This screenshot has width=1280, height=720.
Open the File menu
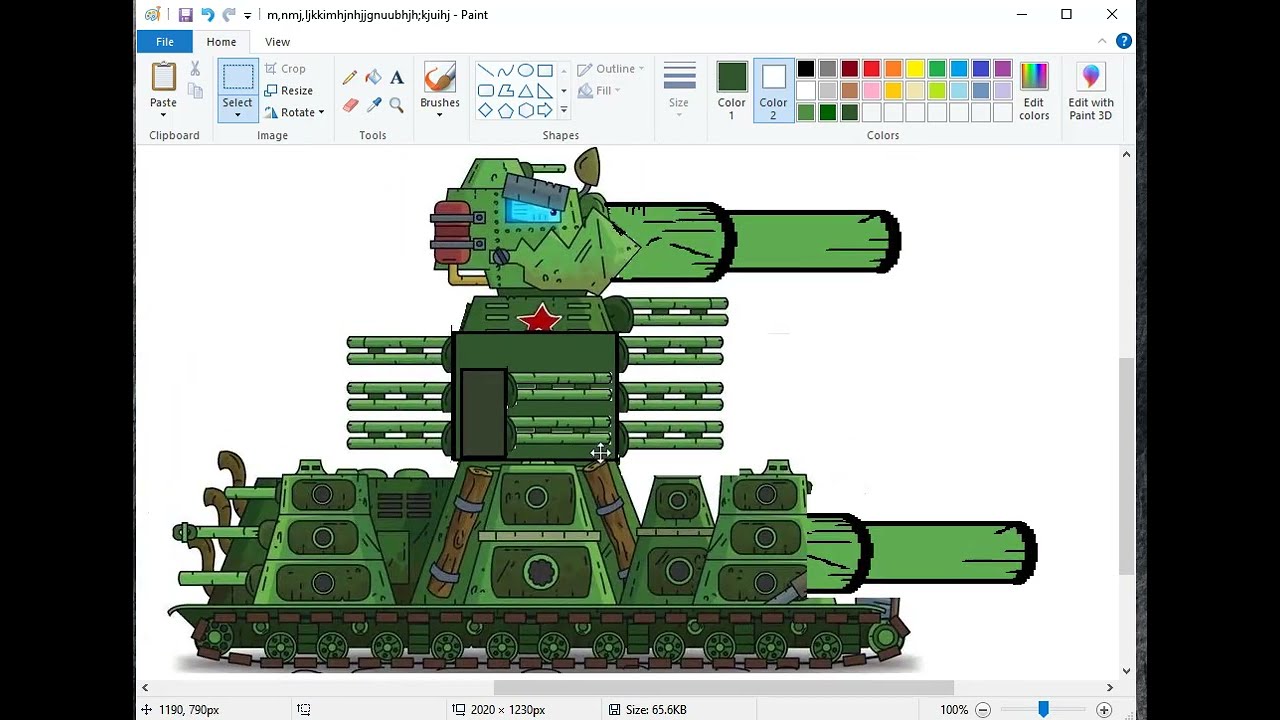click(x=165, y=42)
